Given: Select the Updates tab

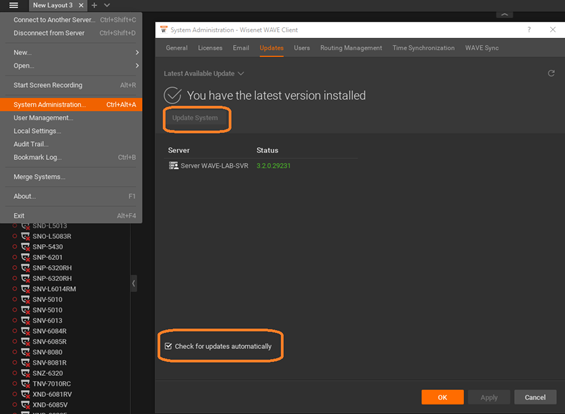Looking at the screenshot, I should point(271,48).
